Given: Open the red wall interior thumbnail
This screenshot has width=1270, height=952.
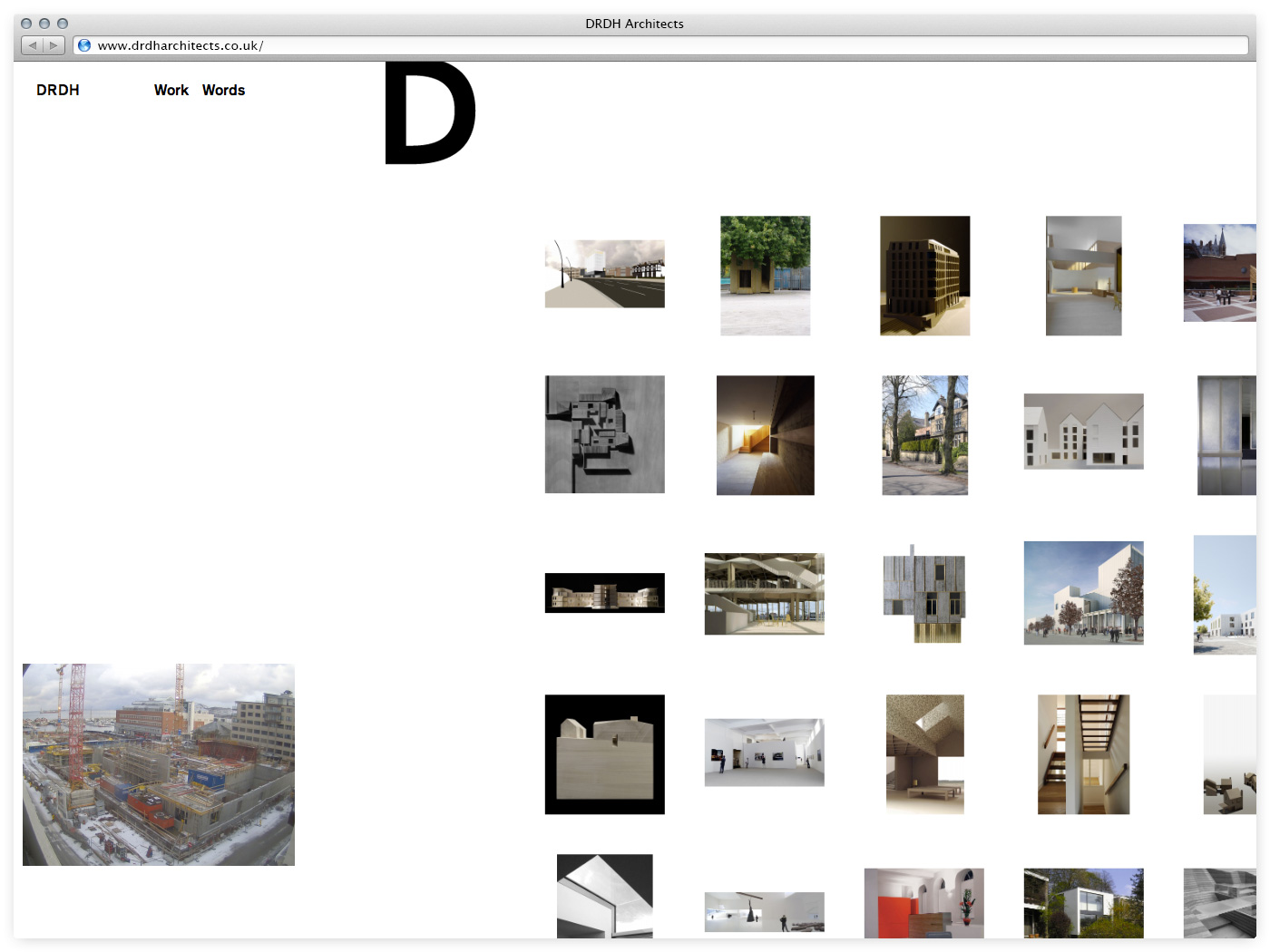Looking at the screenshot, I should tap(923, 903).
